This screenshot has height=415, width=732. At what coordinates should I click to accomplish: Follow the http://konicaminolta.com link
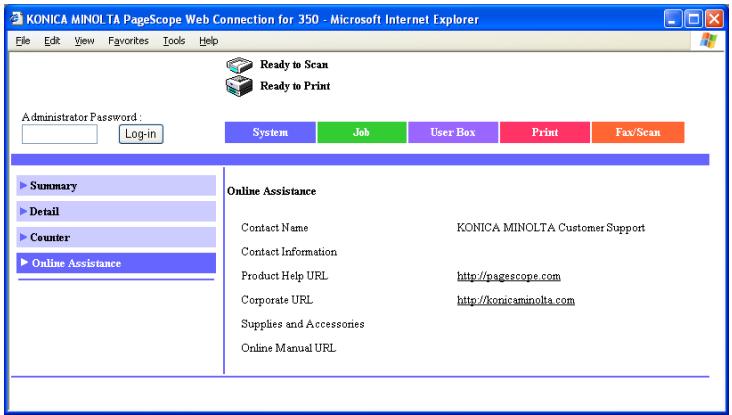(516, 300)
